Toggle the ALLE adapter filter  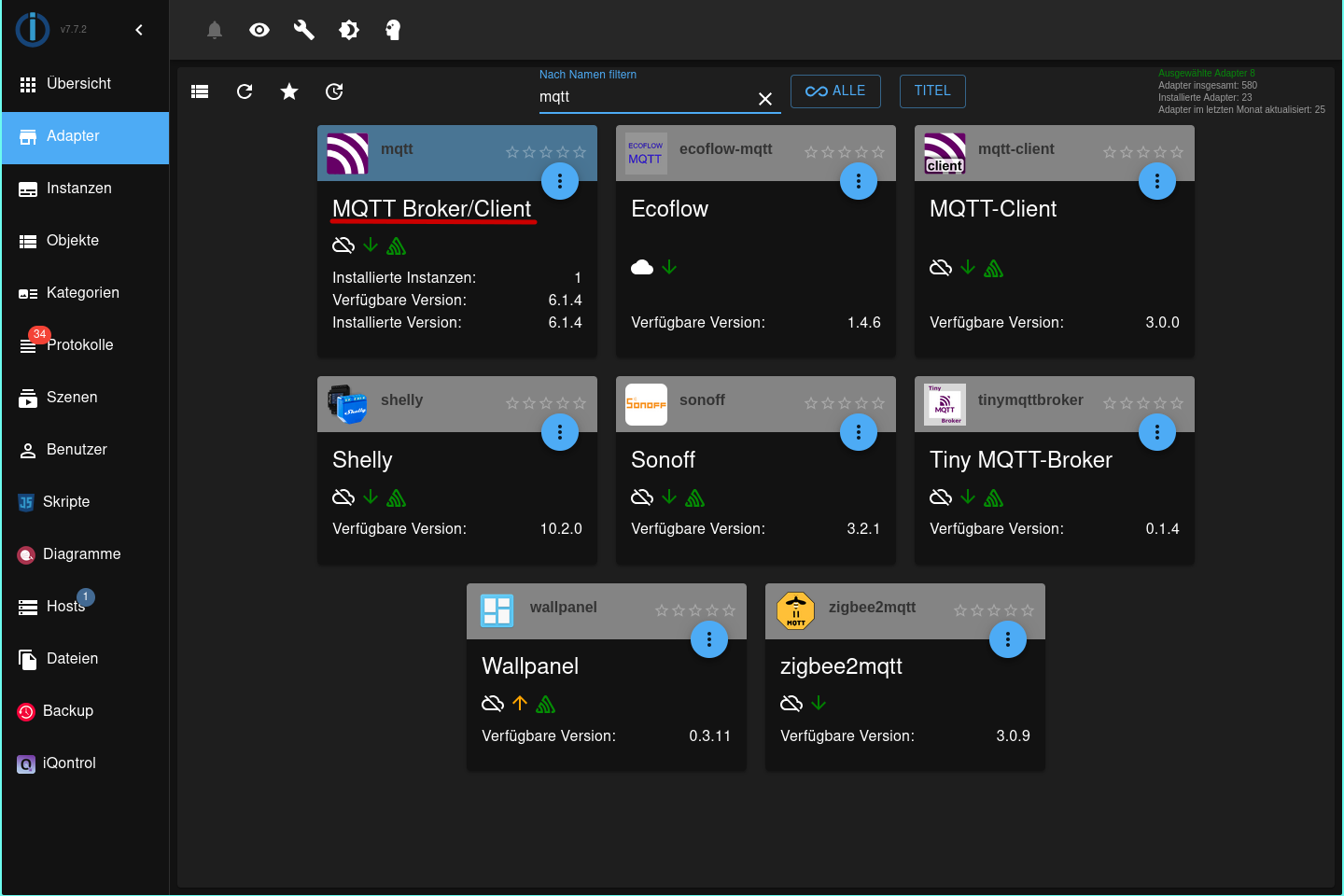(x=835, y=91)
